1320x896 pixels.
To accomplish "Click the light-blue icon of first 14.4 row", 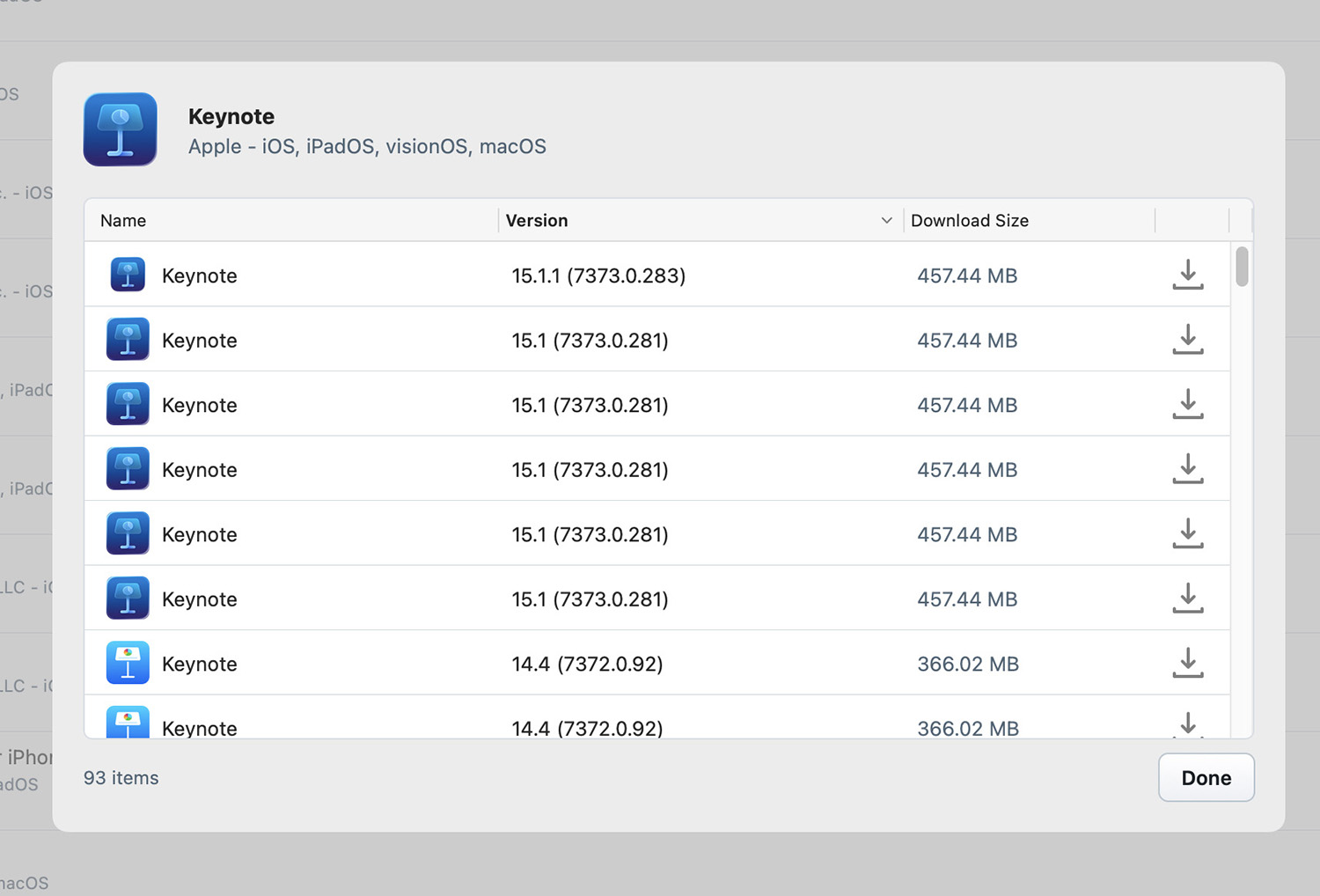I will (x=128, y=663).
